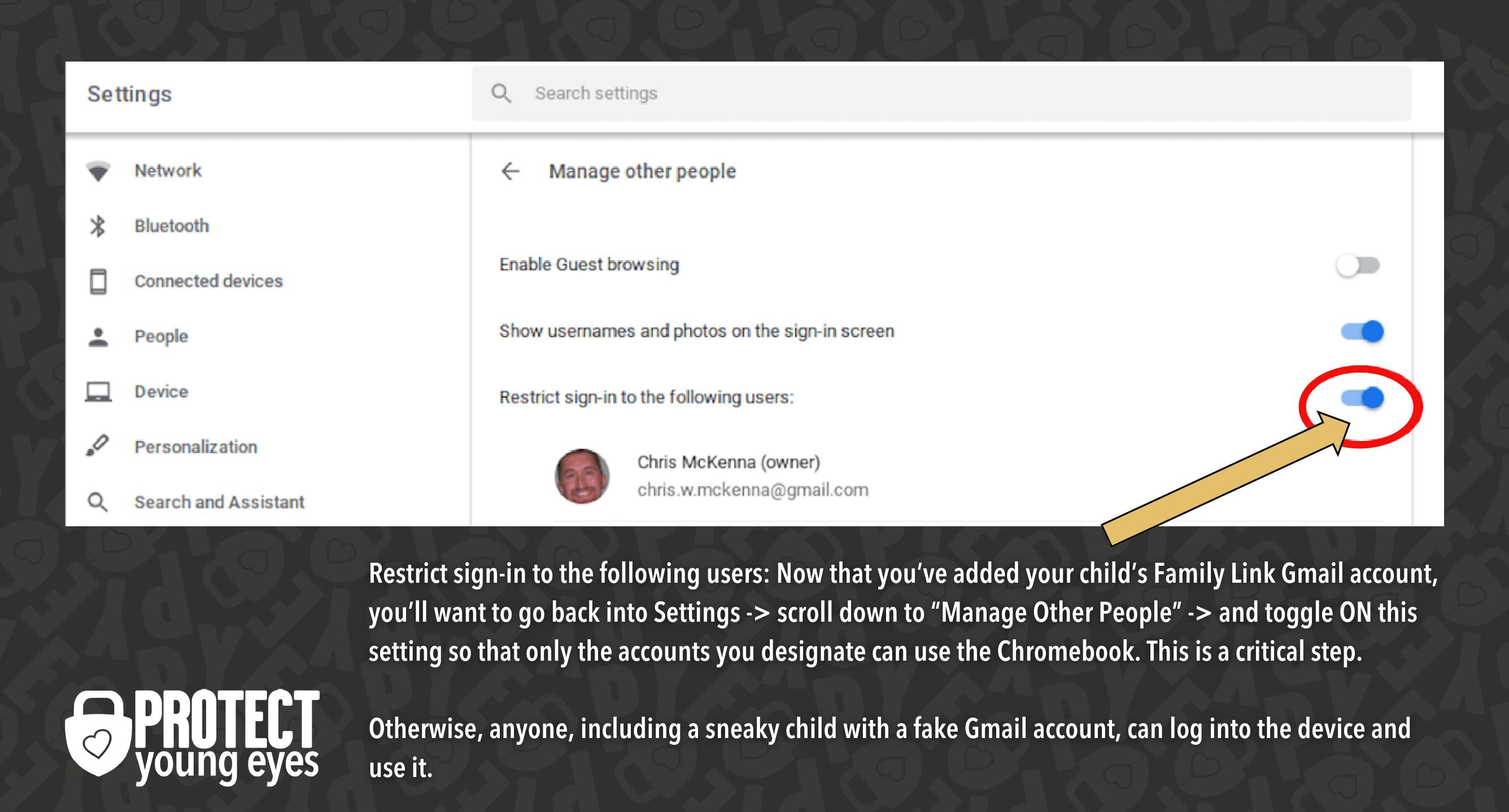This screenshot has height=812, width=1509.
Task: Click the Device laptop icon
Action: pos(98,392)
